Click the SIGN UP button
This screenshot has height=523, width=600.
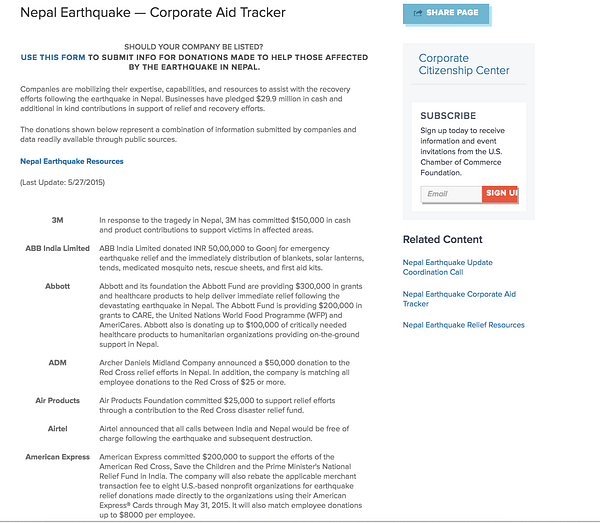(500, 194)
